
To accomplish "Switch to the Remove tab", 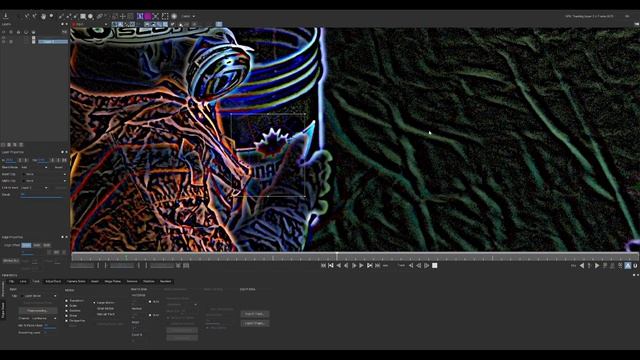I will tap(132, 282).
